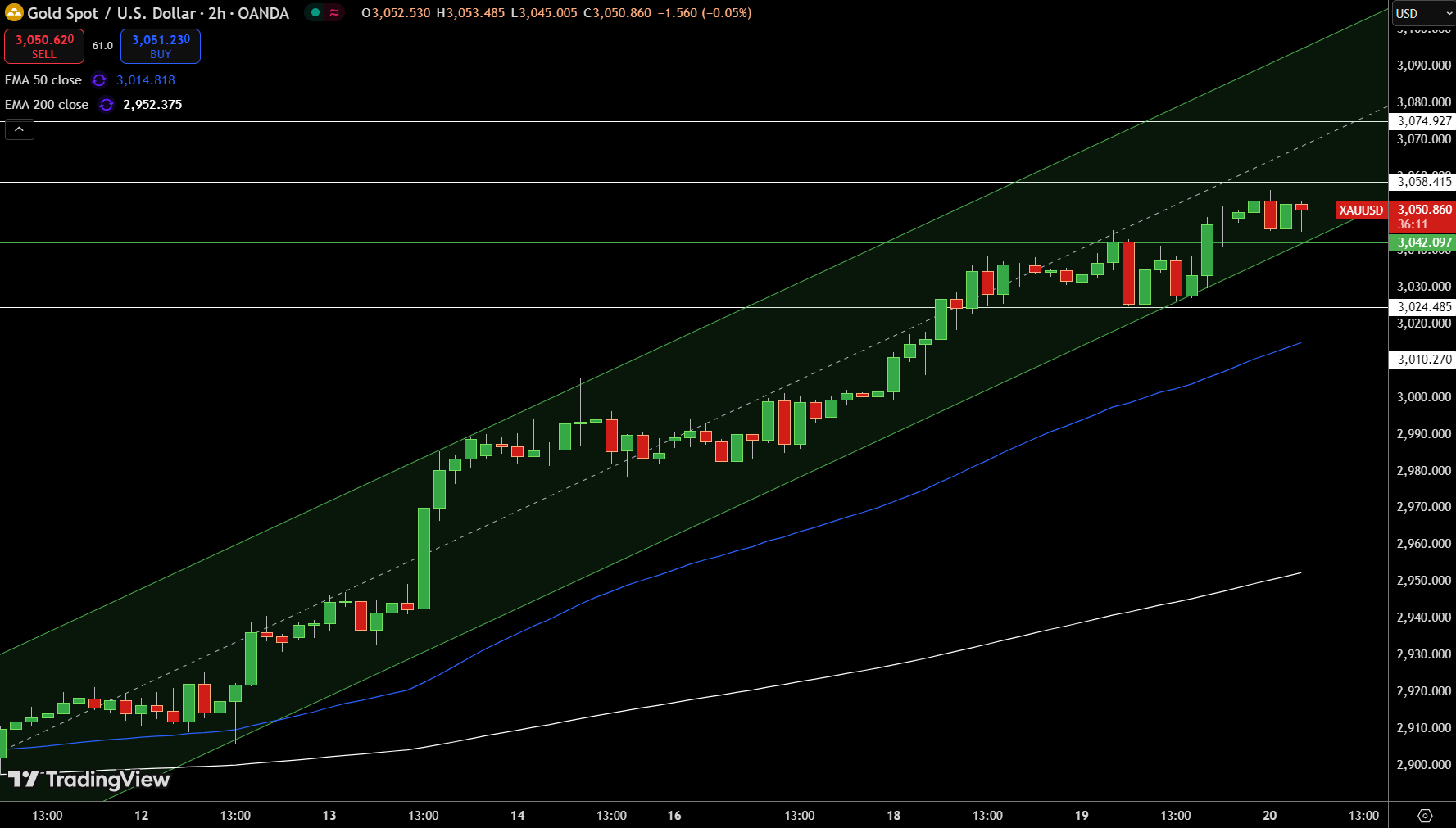Select the EMA 50 close indicator label

[x=43, y=80]
